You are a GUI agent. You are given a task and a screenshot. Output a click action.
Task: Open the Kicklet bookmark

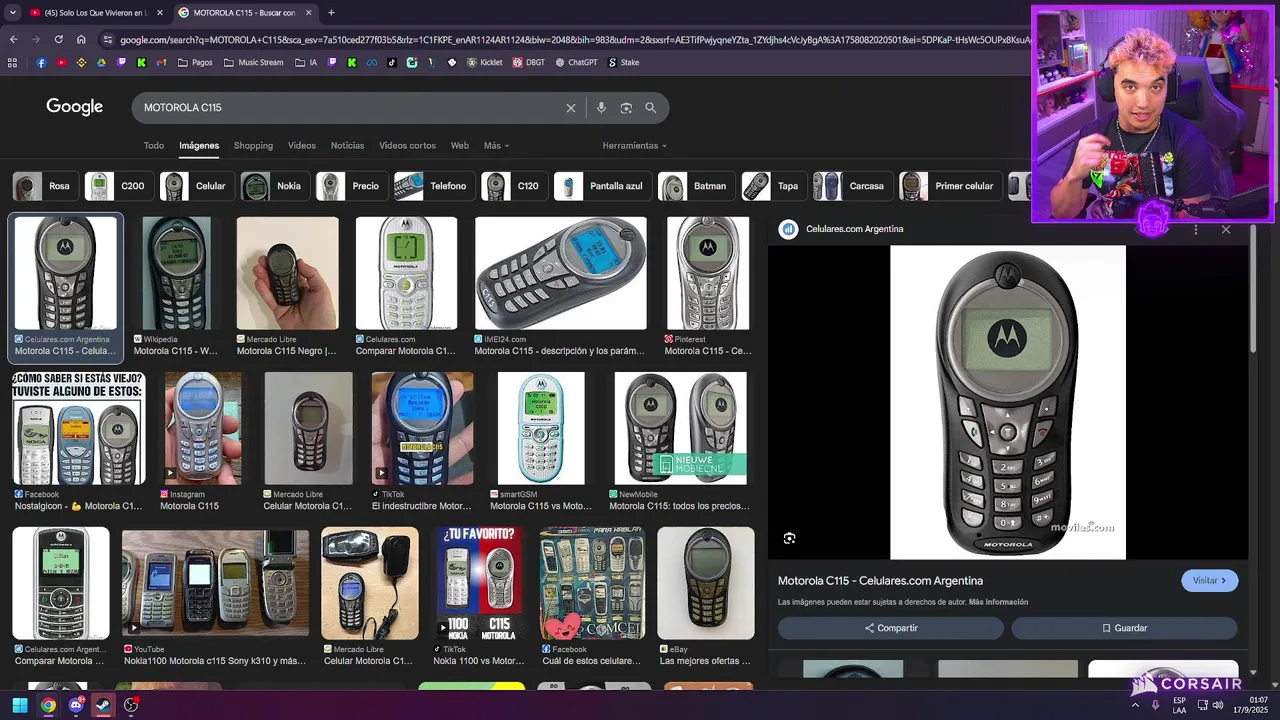485,62
